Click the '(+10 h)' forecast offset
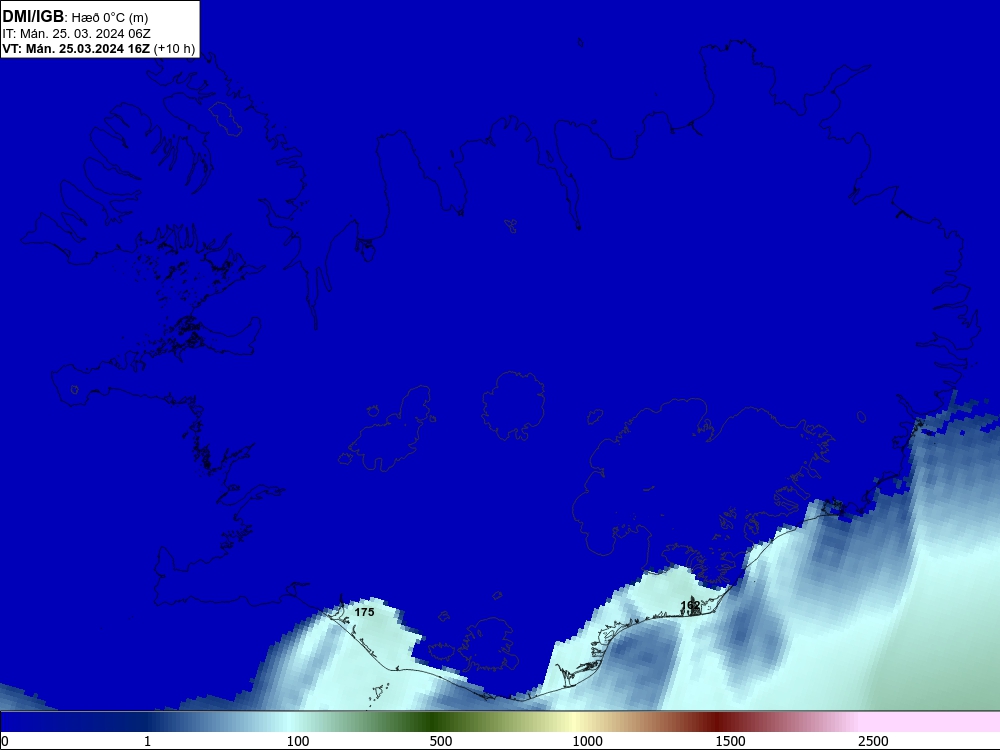 coord(174,49)
